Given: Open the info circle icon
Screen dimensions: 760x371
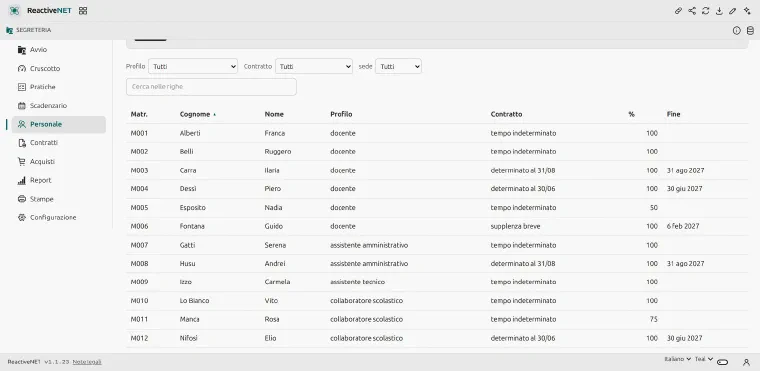Looking at the screenshot, I should pos(737,31).
